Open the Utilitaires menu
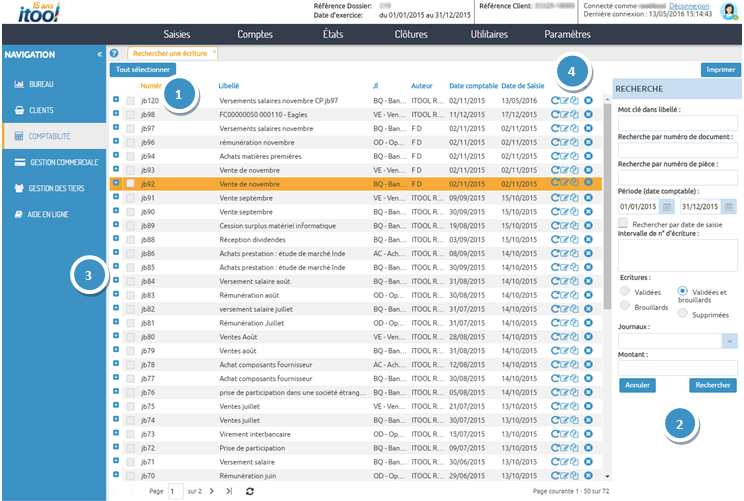 (x=489, y=34)
